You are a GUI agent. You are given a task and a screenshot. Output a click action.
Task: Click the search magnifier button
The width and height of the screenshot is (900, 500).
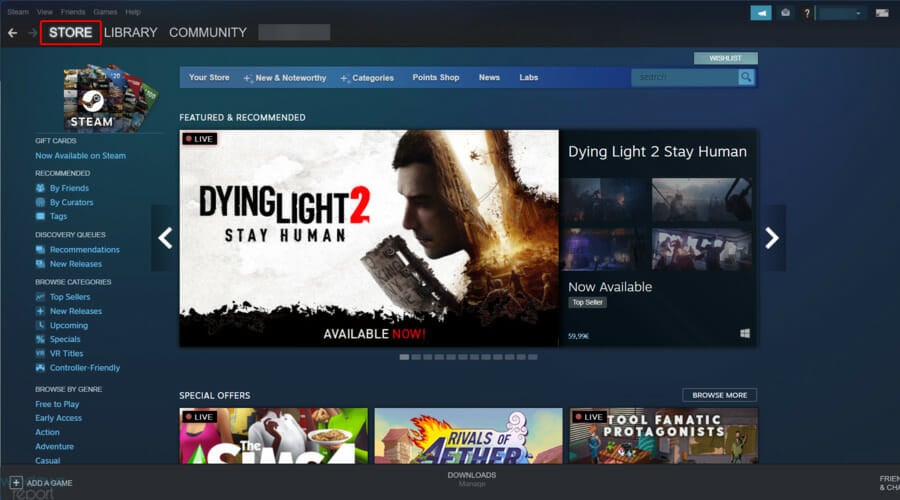tap(746, 77)
